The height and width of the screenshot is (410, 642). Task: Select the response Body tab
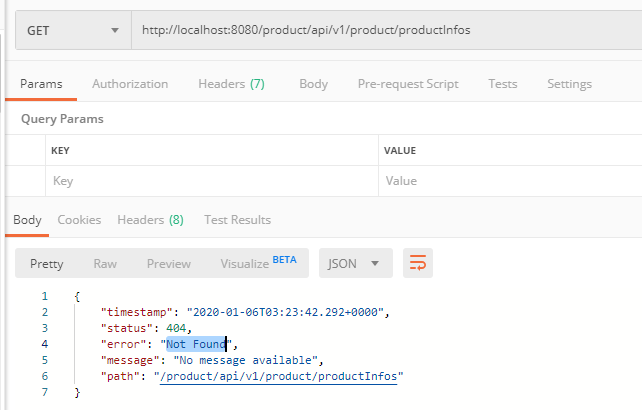pyautogui.click(x=27, y=220)
